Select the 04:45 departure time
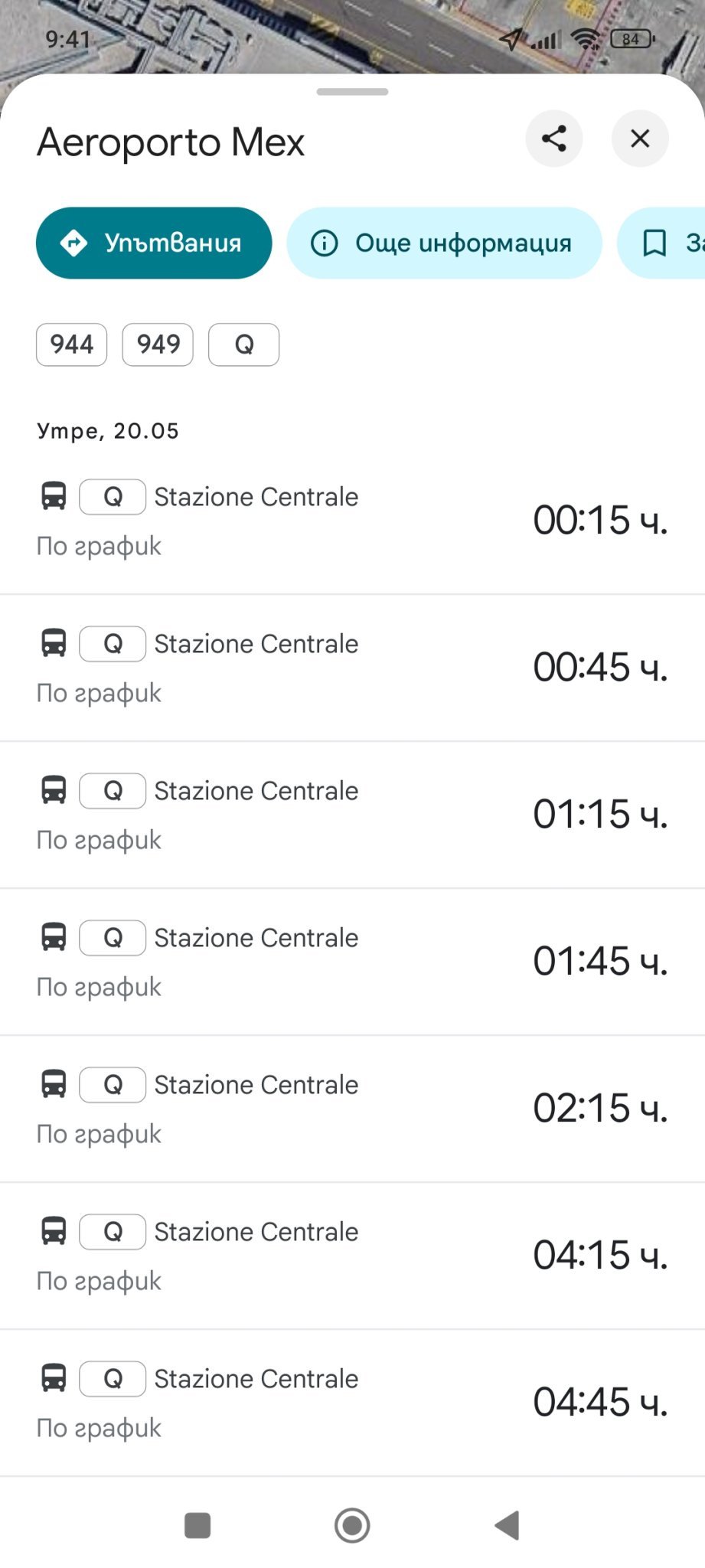Image resolution: width=705 pixels, height=1568 pixels. click(x=599, y=1402)
